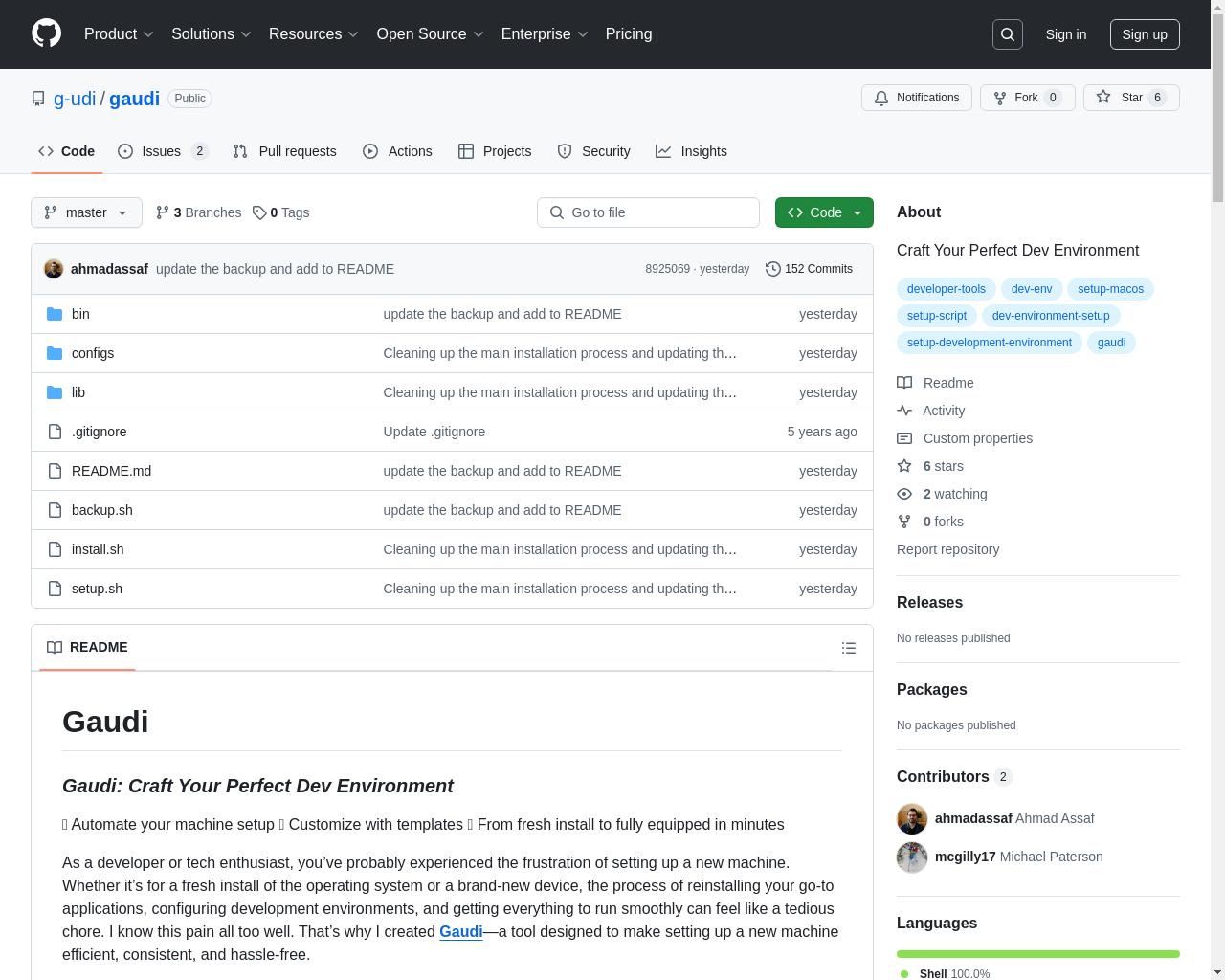Click the setup.sh file icon
Image resolution: width=1225 pixels, height=980 pixels.
point(55,589)
